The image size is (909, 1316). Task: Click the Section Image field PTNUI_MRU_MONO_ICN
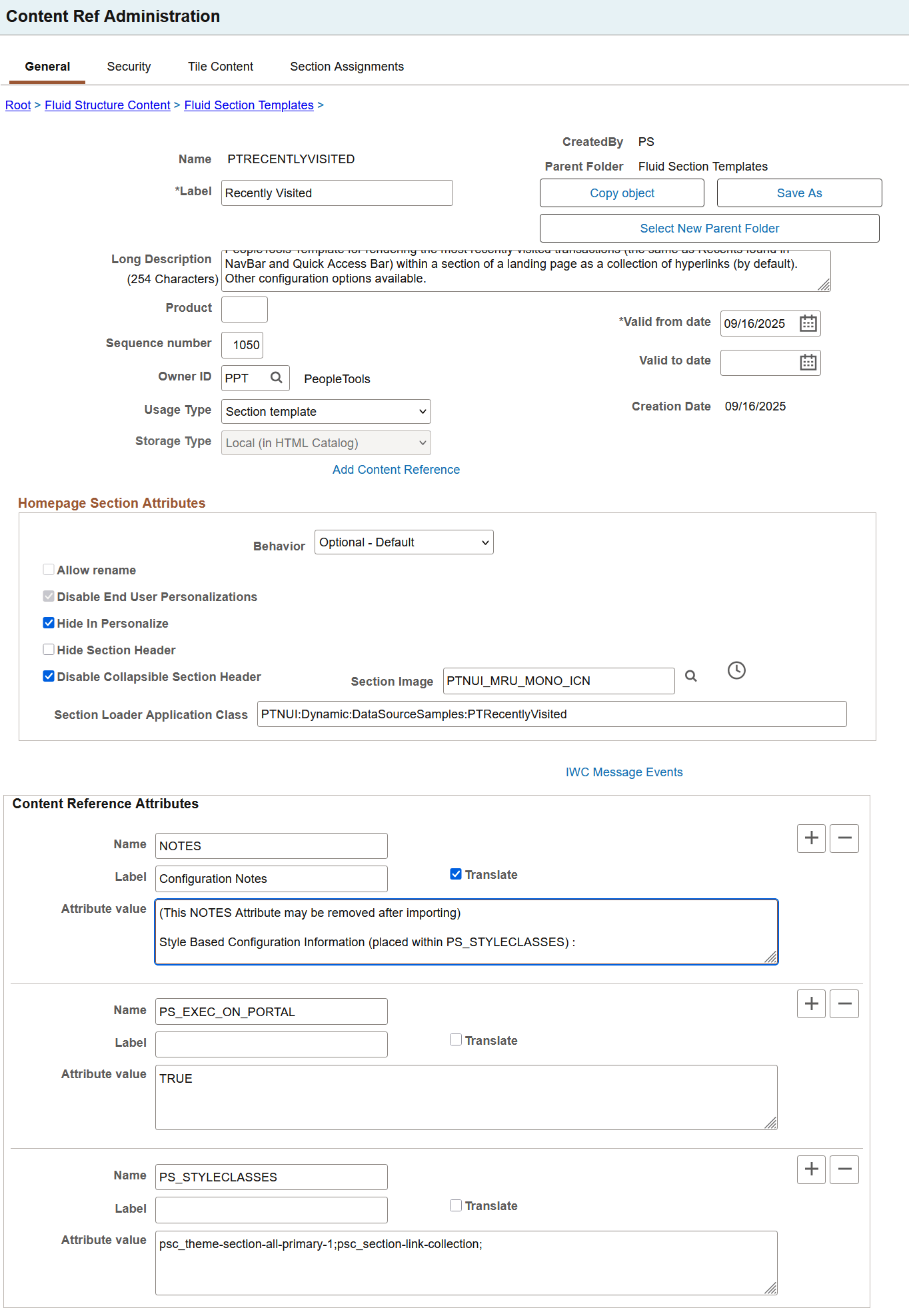(558, 681)
